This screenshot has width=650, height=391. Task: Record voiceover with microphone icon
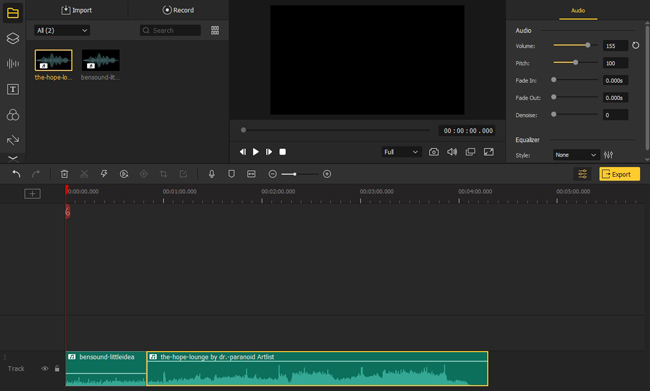(211, 174)
